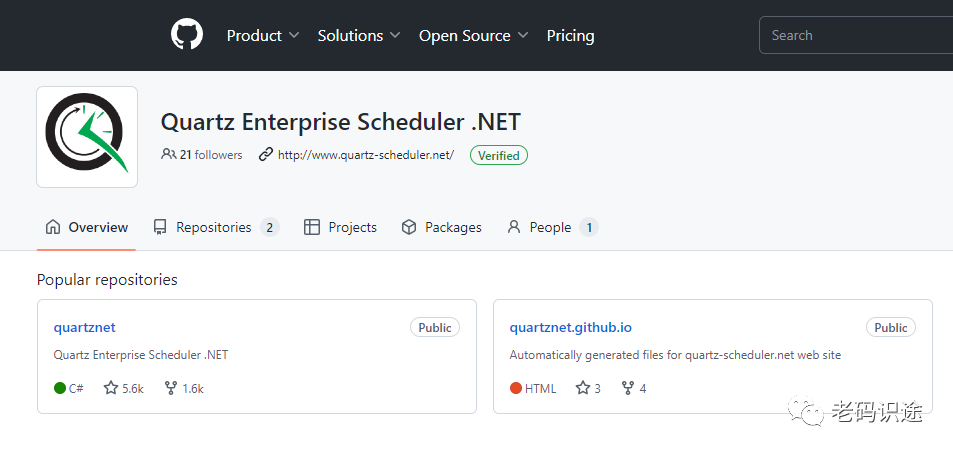The height and width of the screenshot is (453, 953).
Task: Open the 21 followers link
Action: (x=211, y=155)
